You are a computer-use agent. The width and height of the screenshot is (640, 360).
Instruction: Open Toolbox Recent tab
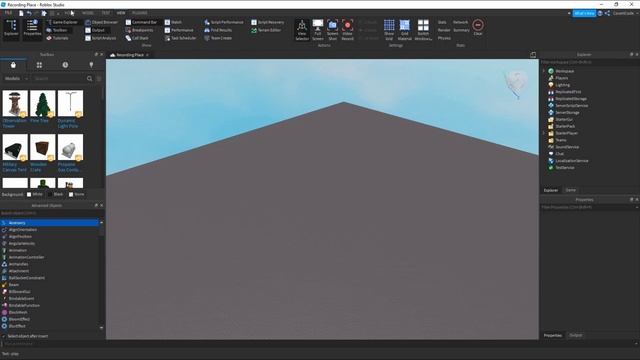point(65,65)
